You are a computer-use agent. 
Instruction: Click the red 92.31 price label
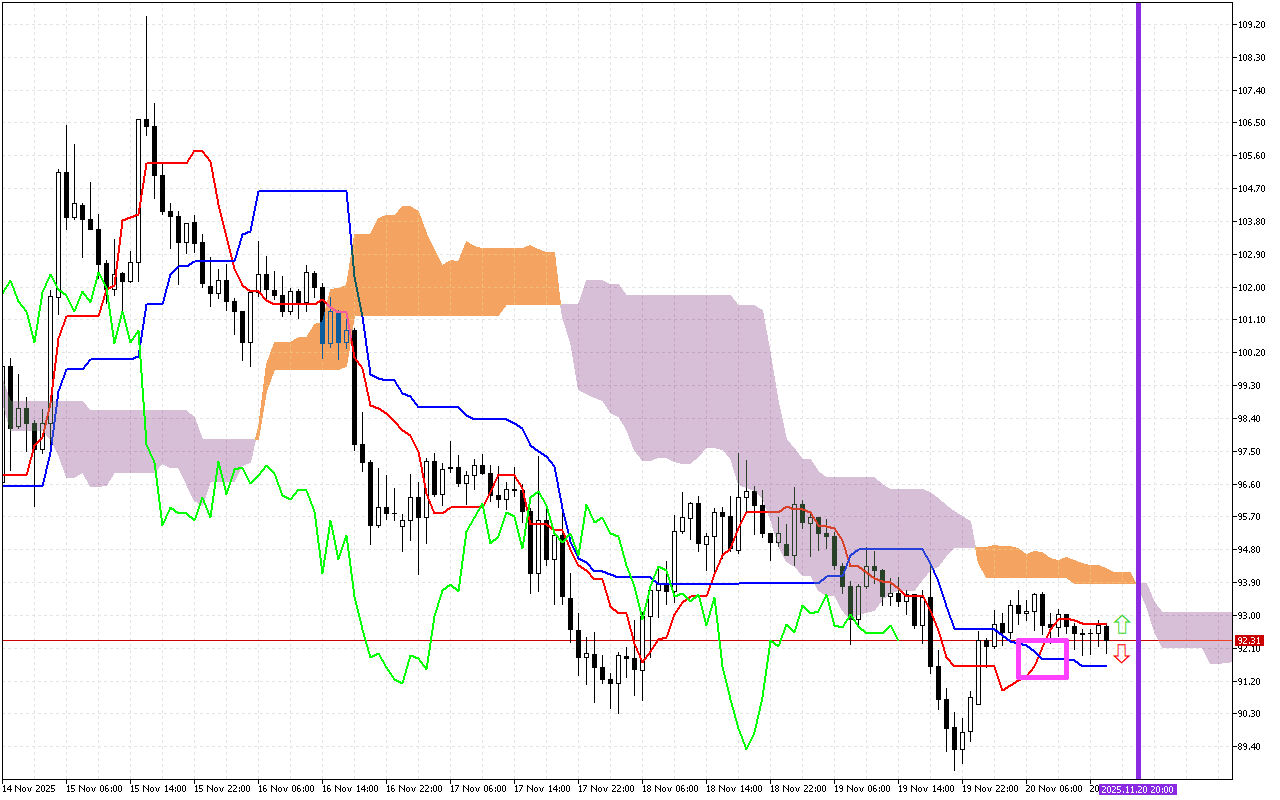click(1249, 641)
